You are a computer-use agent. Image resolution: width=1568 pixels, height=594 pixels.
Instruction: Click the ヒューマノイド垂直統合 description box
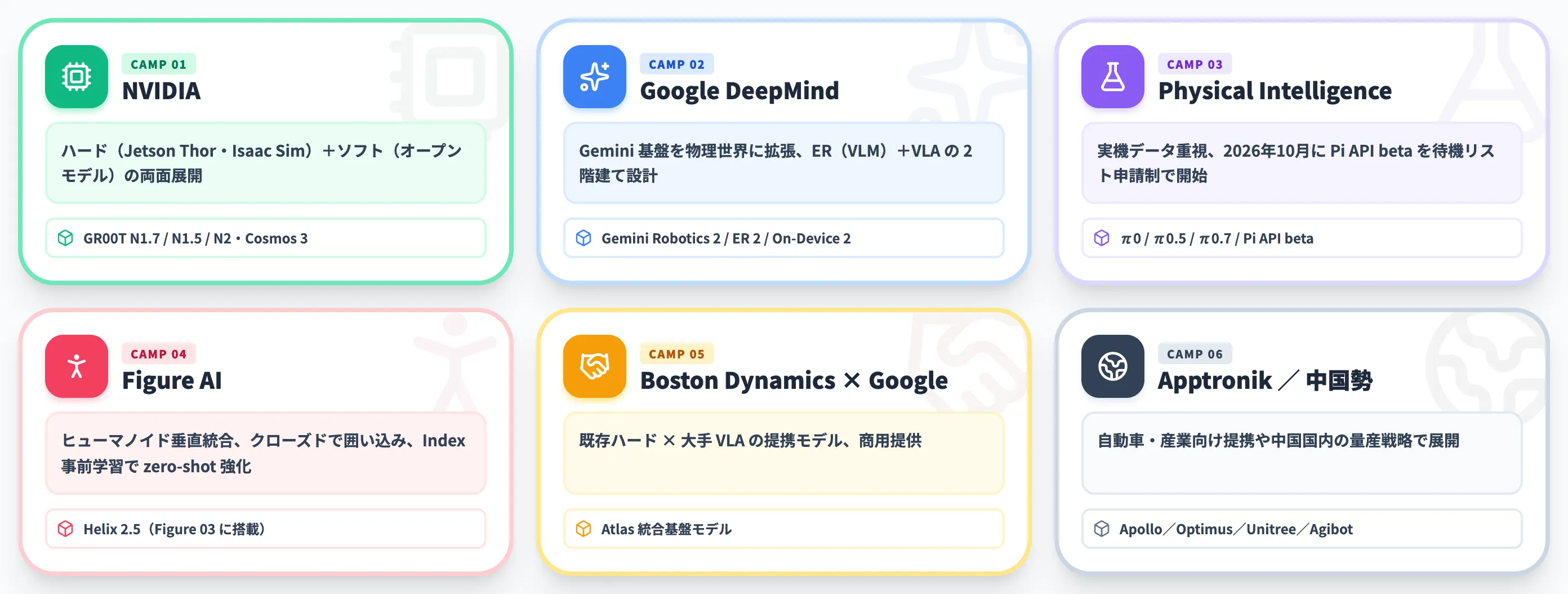265,453
